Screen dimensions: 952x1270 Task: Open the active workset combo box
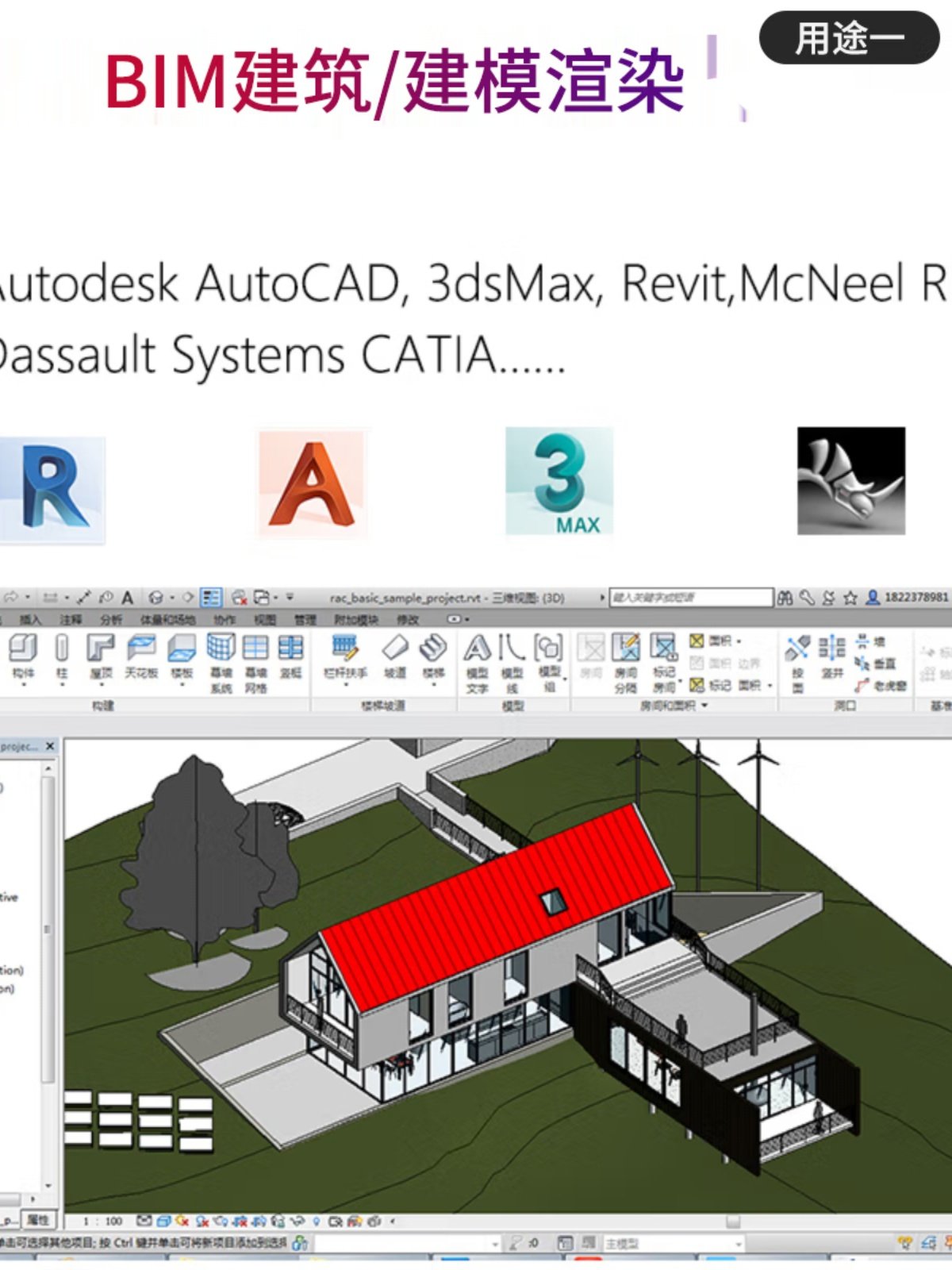(x=408, y=1244)
